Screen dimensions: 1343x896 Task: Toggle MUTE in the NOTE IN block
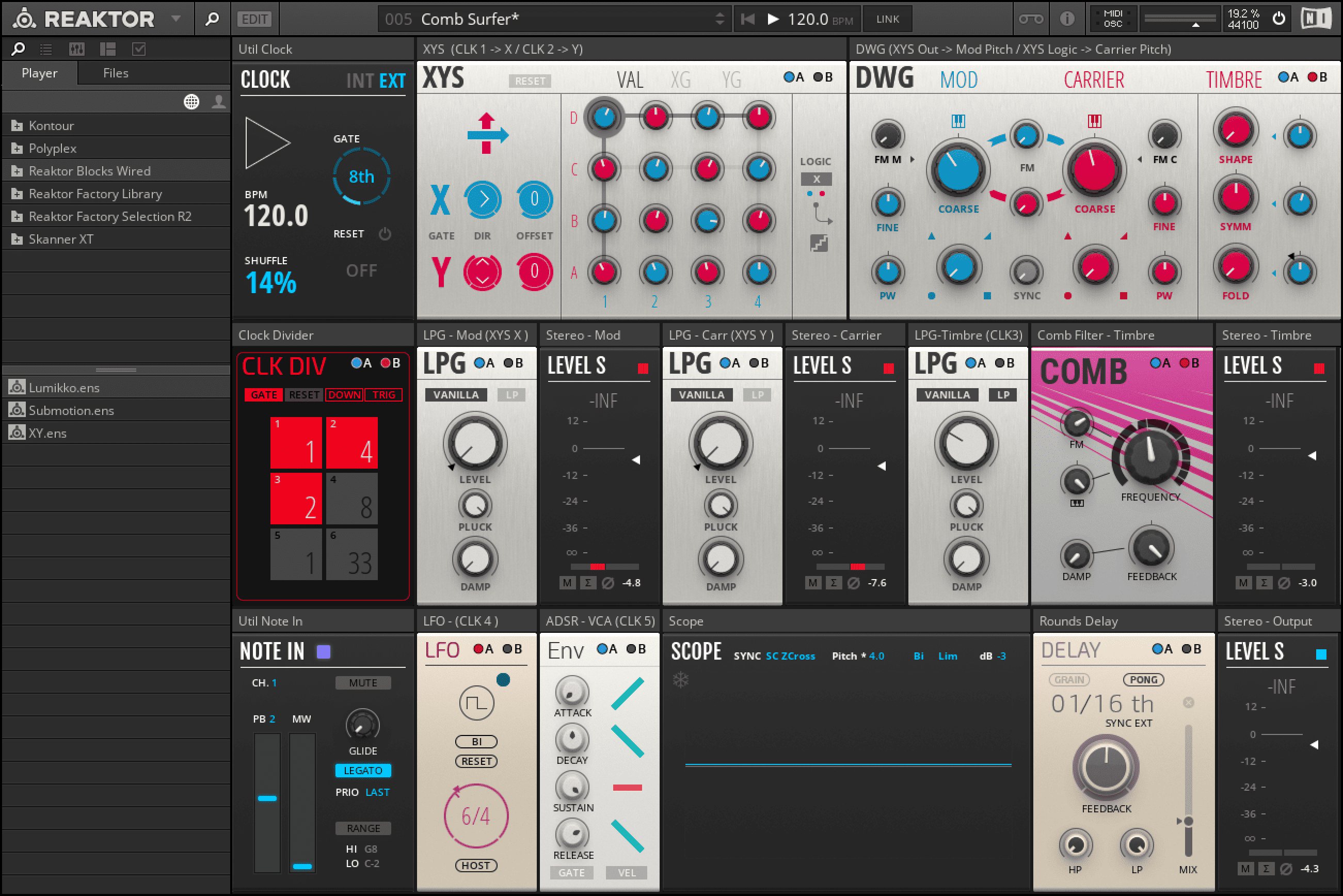click(x=363, y=683)
